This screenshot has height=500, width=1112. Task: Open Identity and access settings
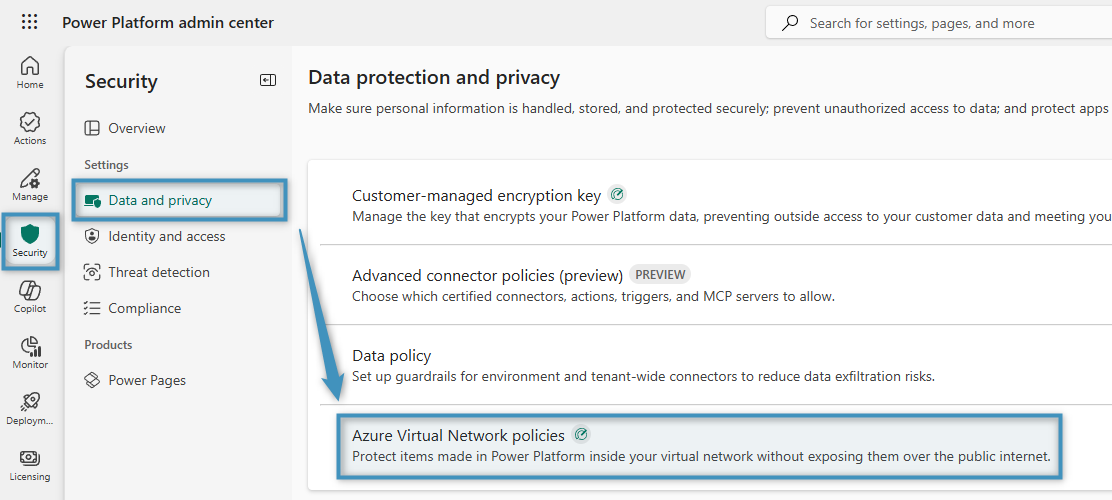point(166,236)
